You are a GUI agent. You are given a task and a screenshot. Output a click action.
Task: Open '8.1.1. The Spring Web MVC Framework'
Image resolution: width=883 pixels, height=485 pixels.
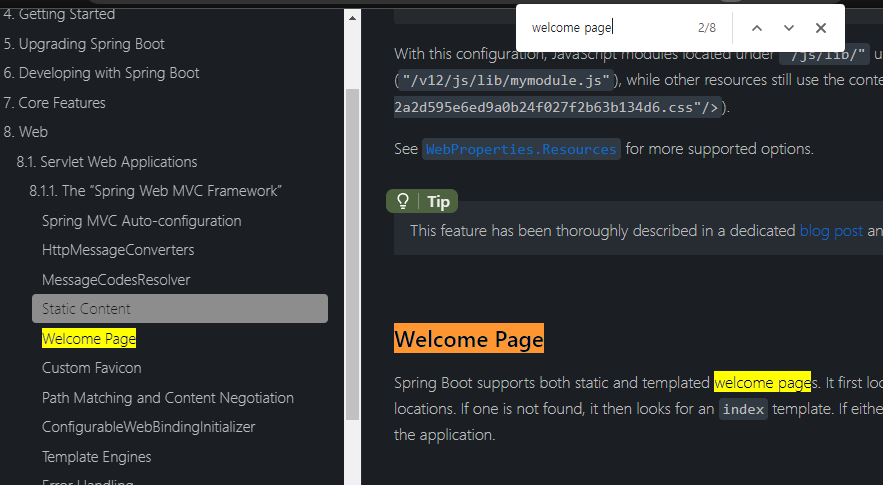point(155,192)
